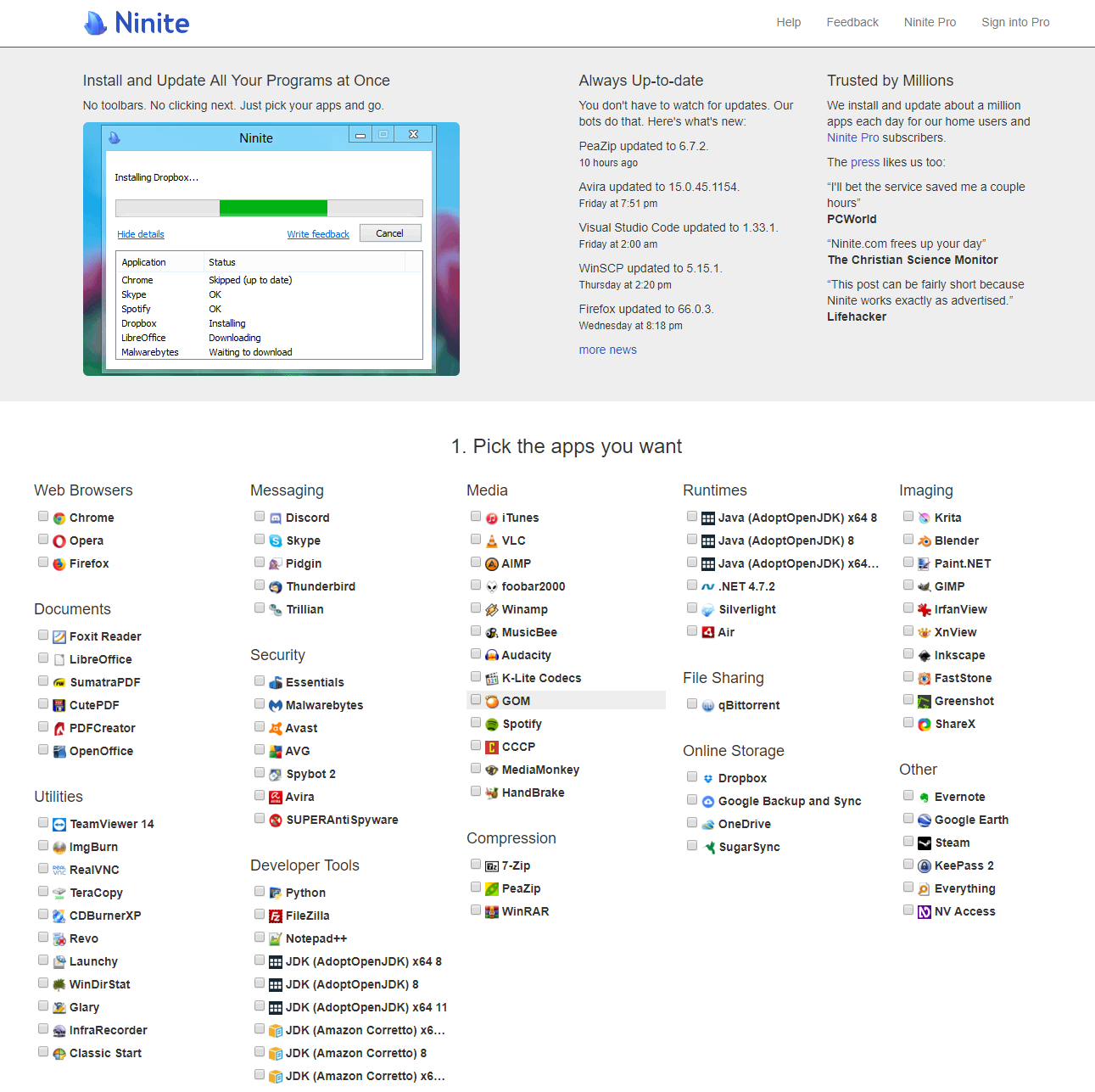Click the Audacity icon

[x=492, y=656]
